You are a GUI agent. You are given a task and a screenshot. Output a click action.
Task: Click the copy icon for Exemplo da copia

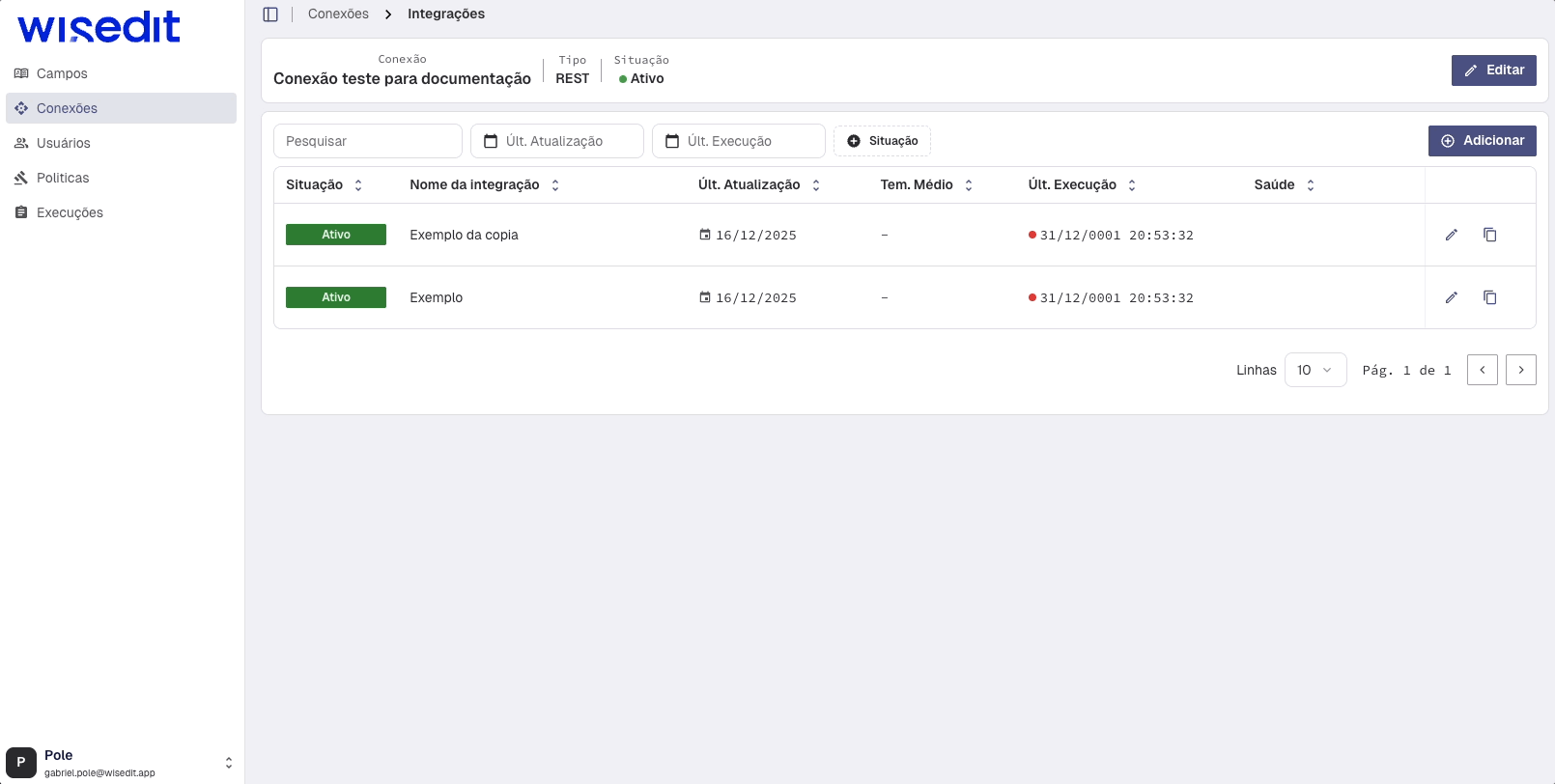[x=1489, y=235]
